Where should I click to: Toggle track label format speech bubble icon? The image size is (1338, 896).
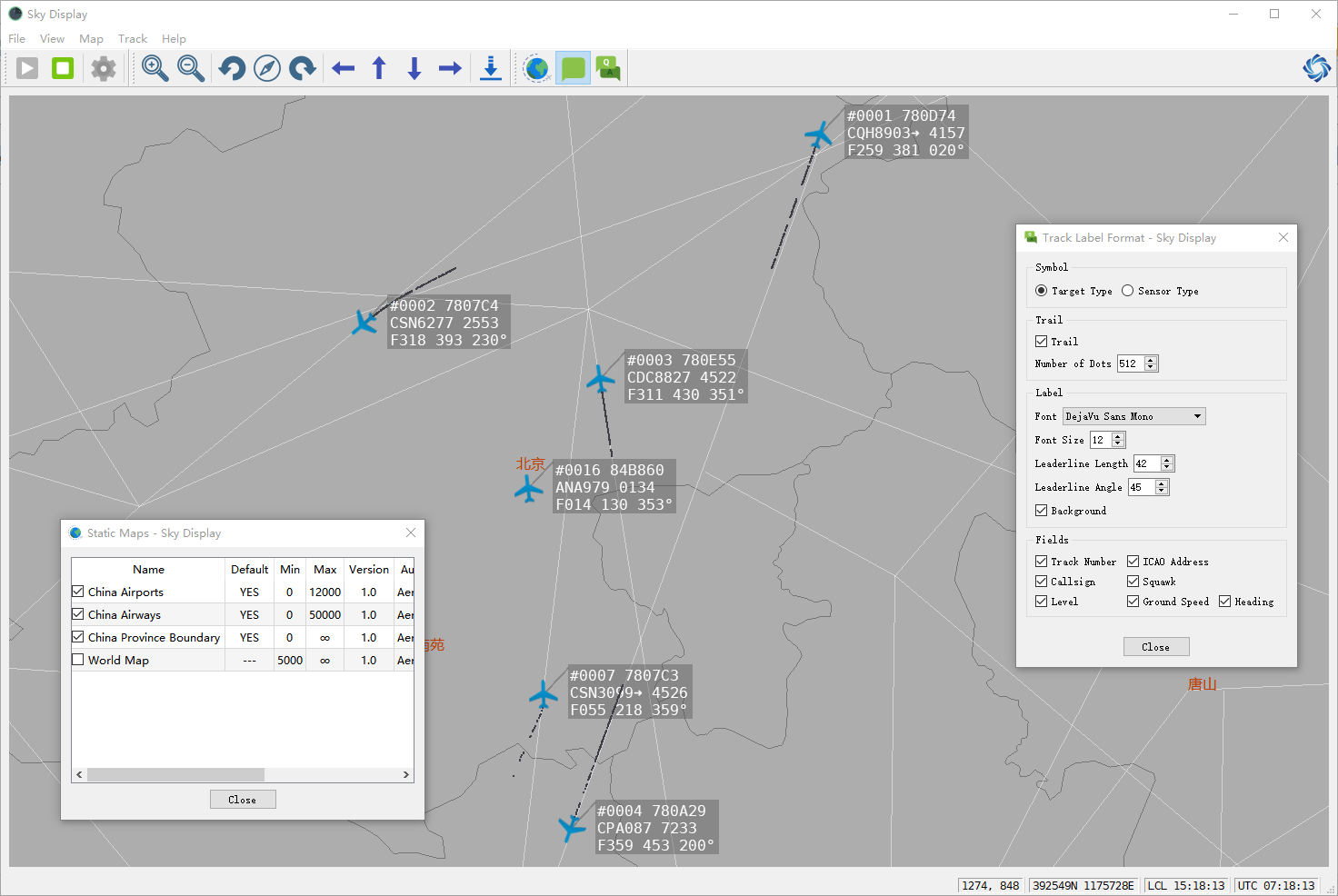(574, 68)
